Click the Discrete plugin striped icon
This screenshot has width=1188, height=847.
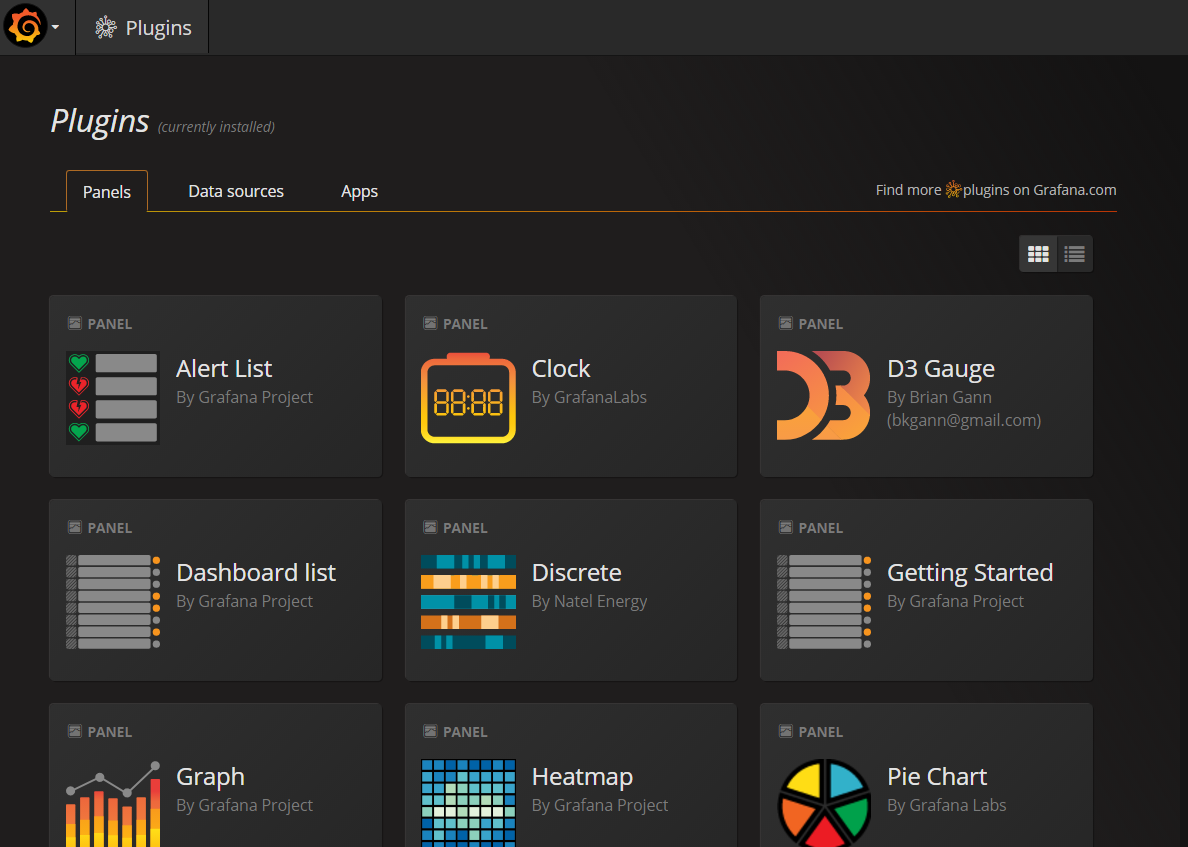(x=468, y=602)
